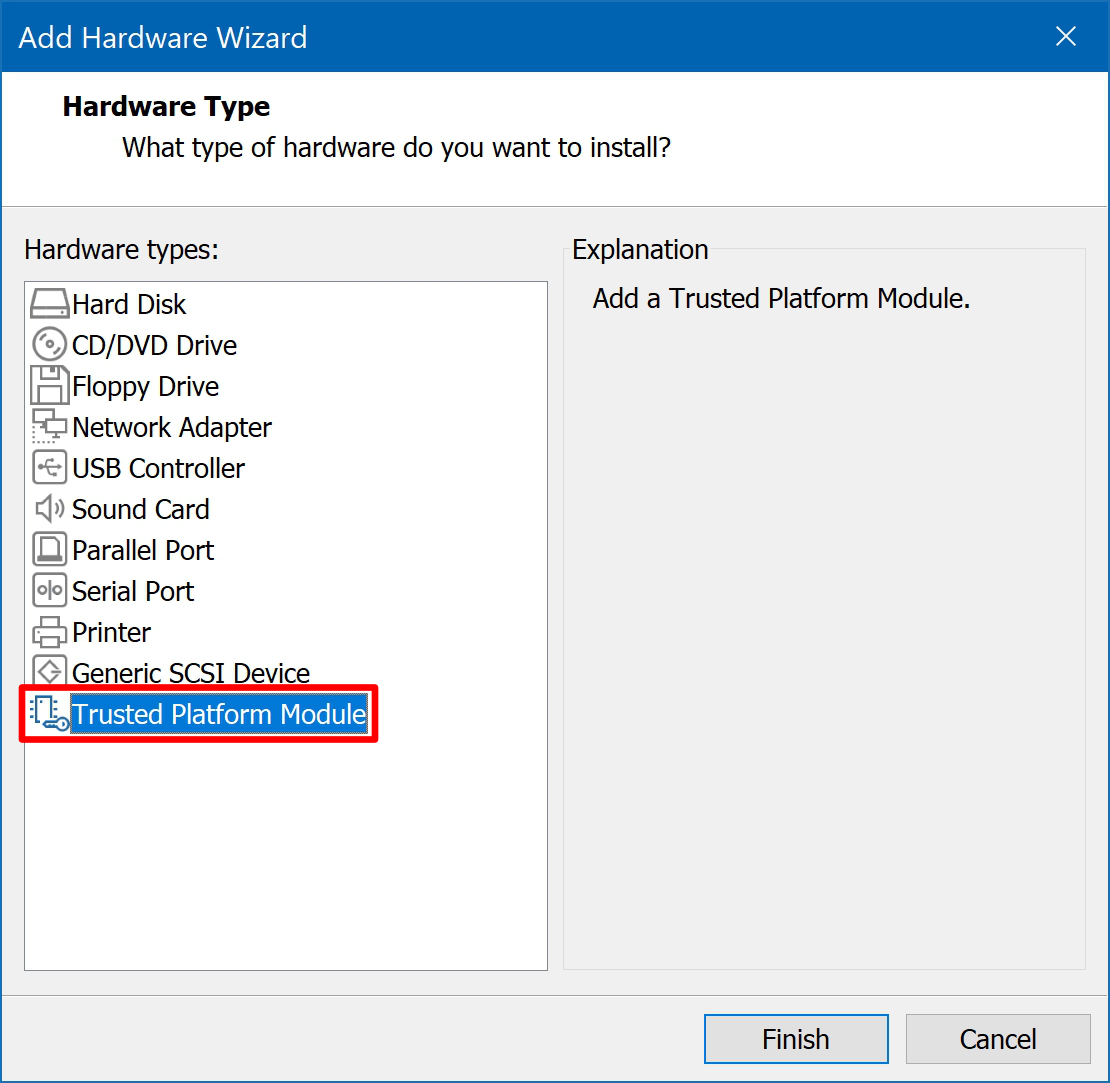Click the Trusted Platform Module chip icon
This screenshot has width=1110, height=1083.
tap(50, 714)
